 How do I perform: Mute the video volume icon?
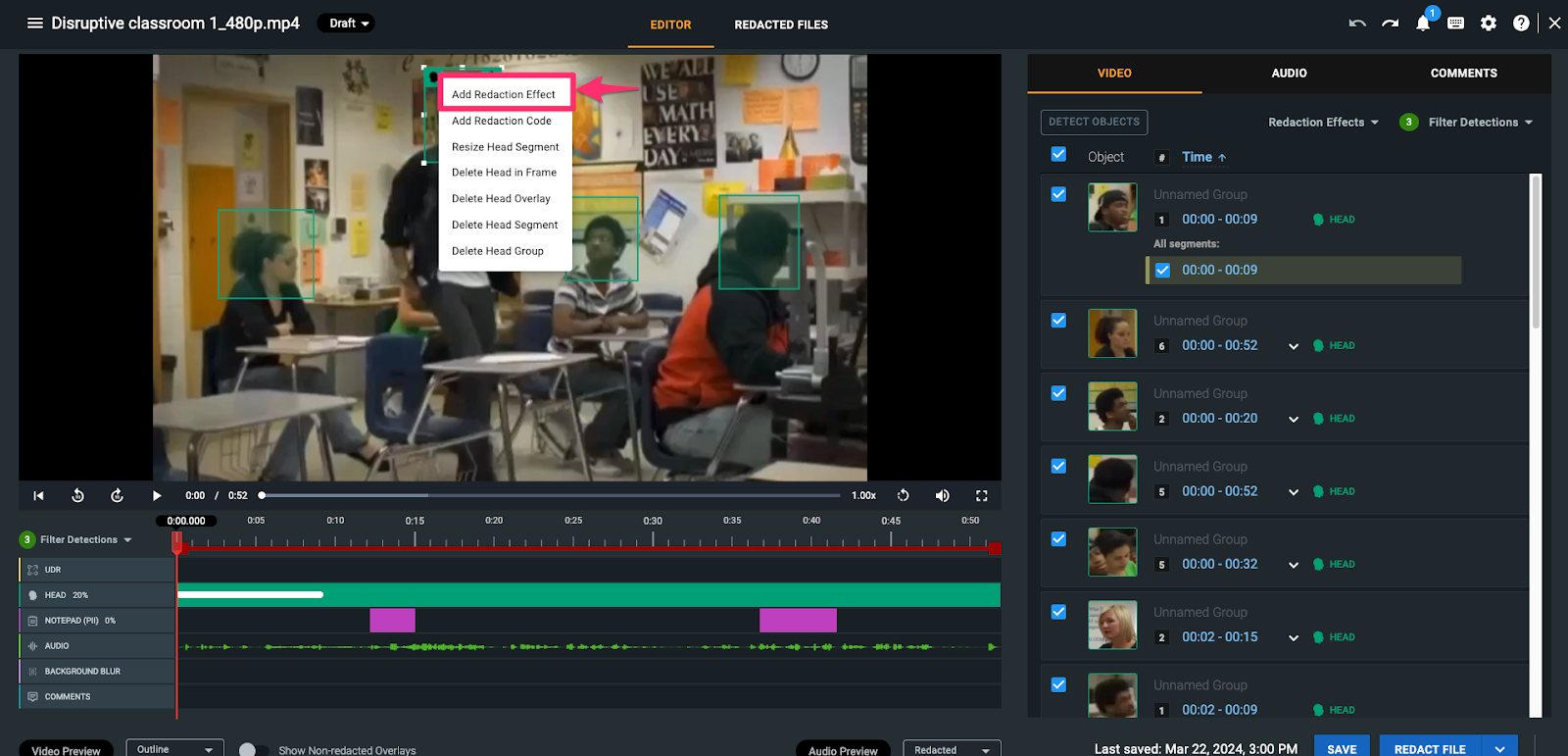click(942, 496)
